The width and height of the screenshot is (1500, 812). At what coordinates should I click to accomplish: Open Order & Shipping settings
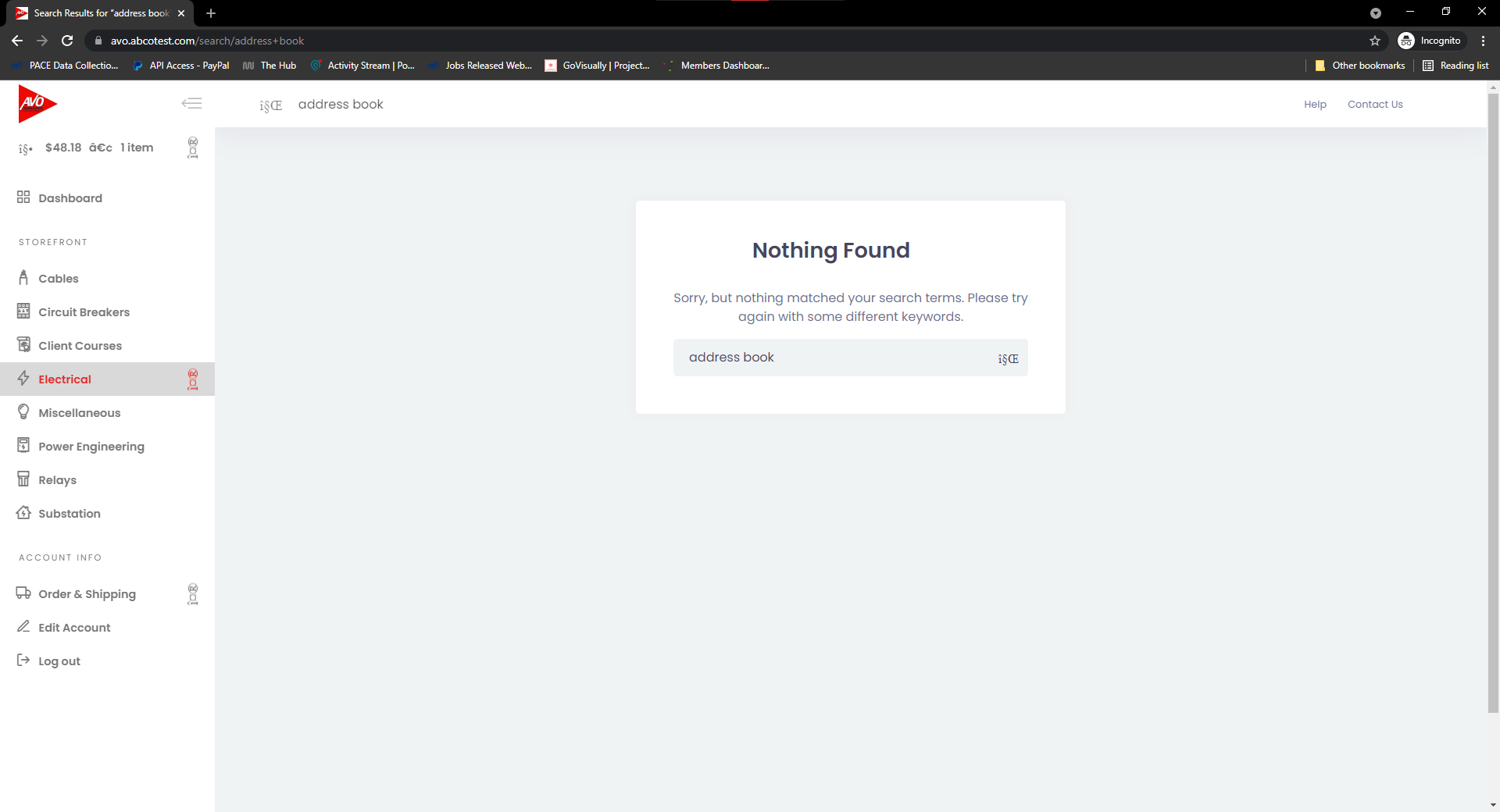click(87, 594)
